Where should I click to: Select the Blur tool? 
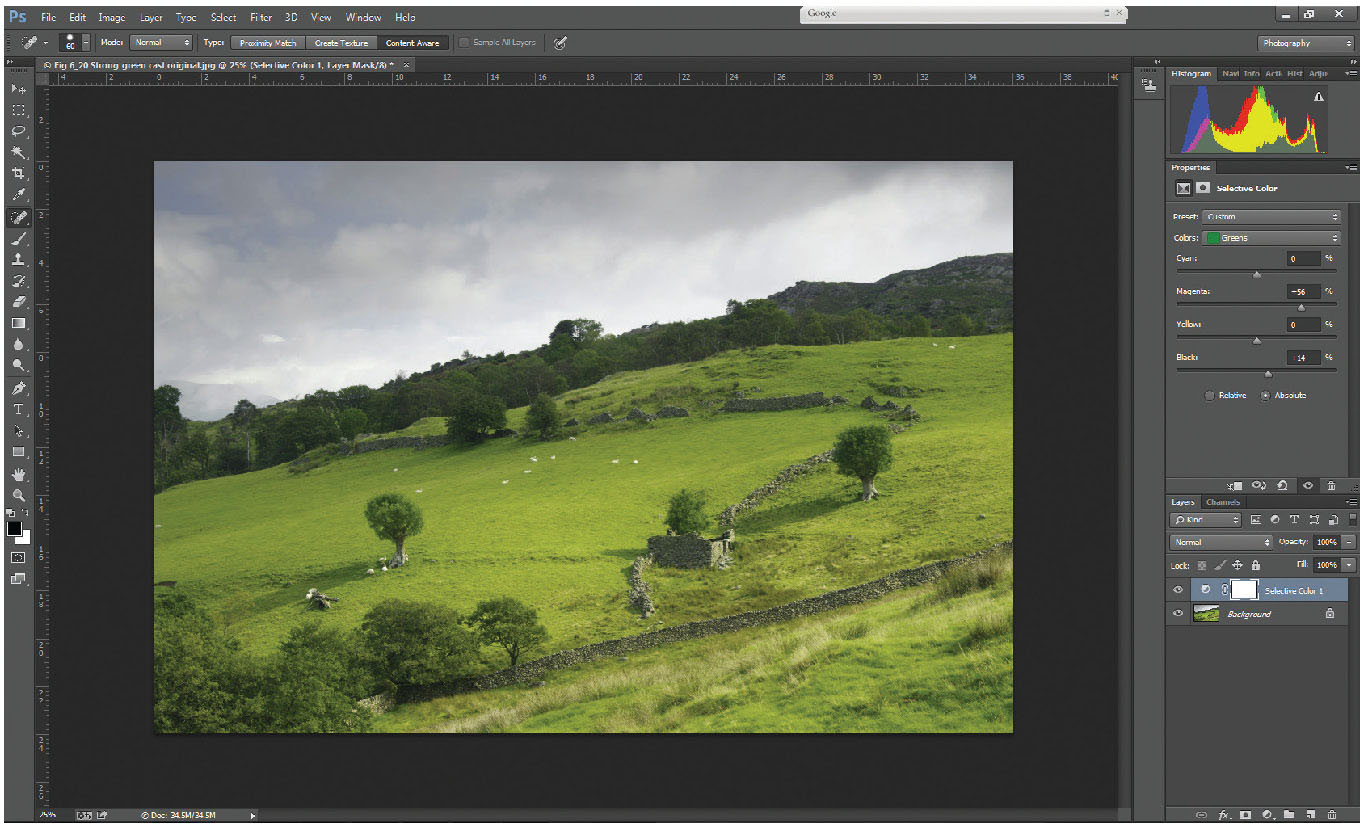[x=18, y=344]
